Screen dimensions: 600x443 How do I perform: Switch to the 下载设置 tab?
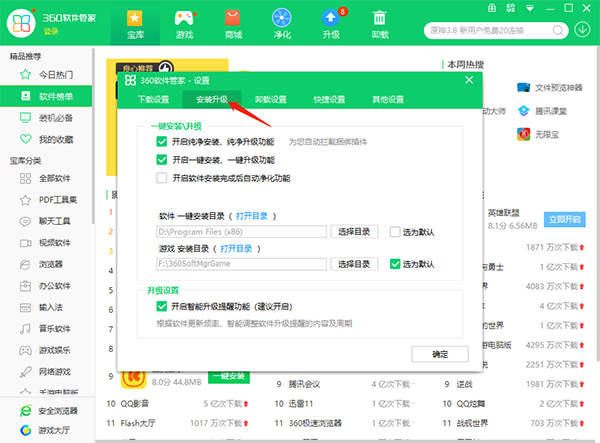tap(154, 100)
